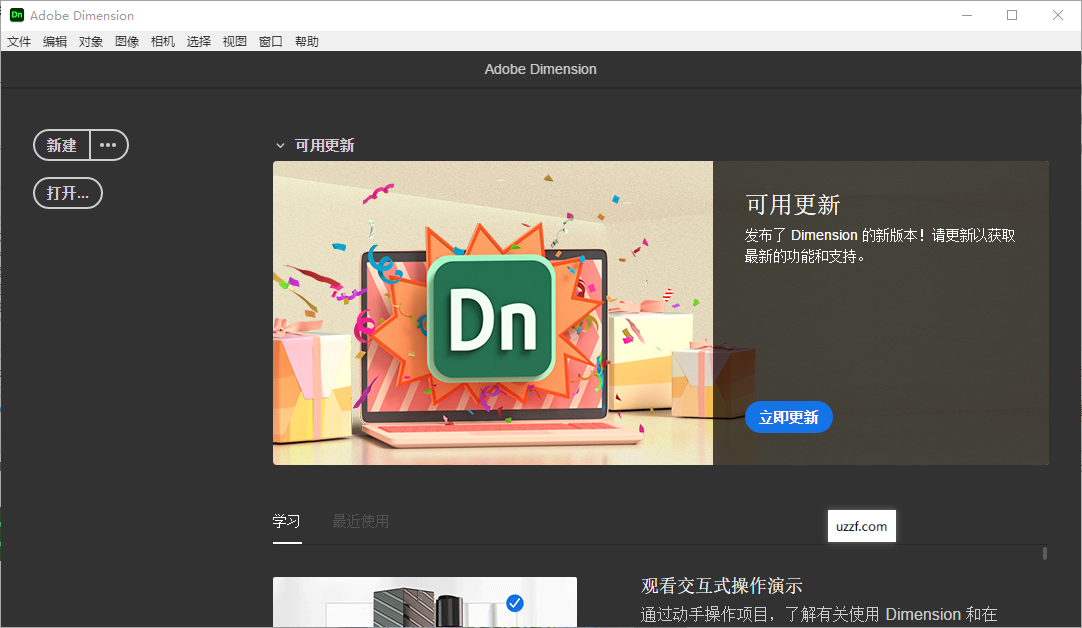Open the 图像 menu
This screenshot has width=1082, height=628.
click(127, 41)
